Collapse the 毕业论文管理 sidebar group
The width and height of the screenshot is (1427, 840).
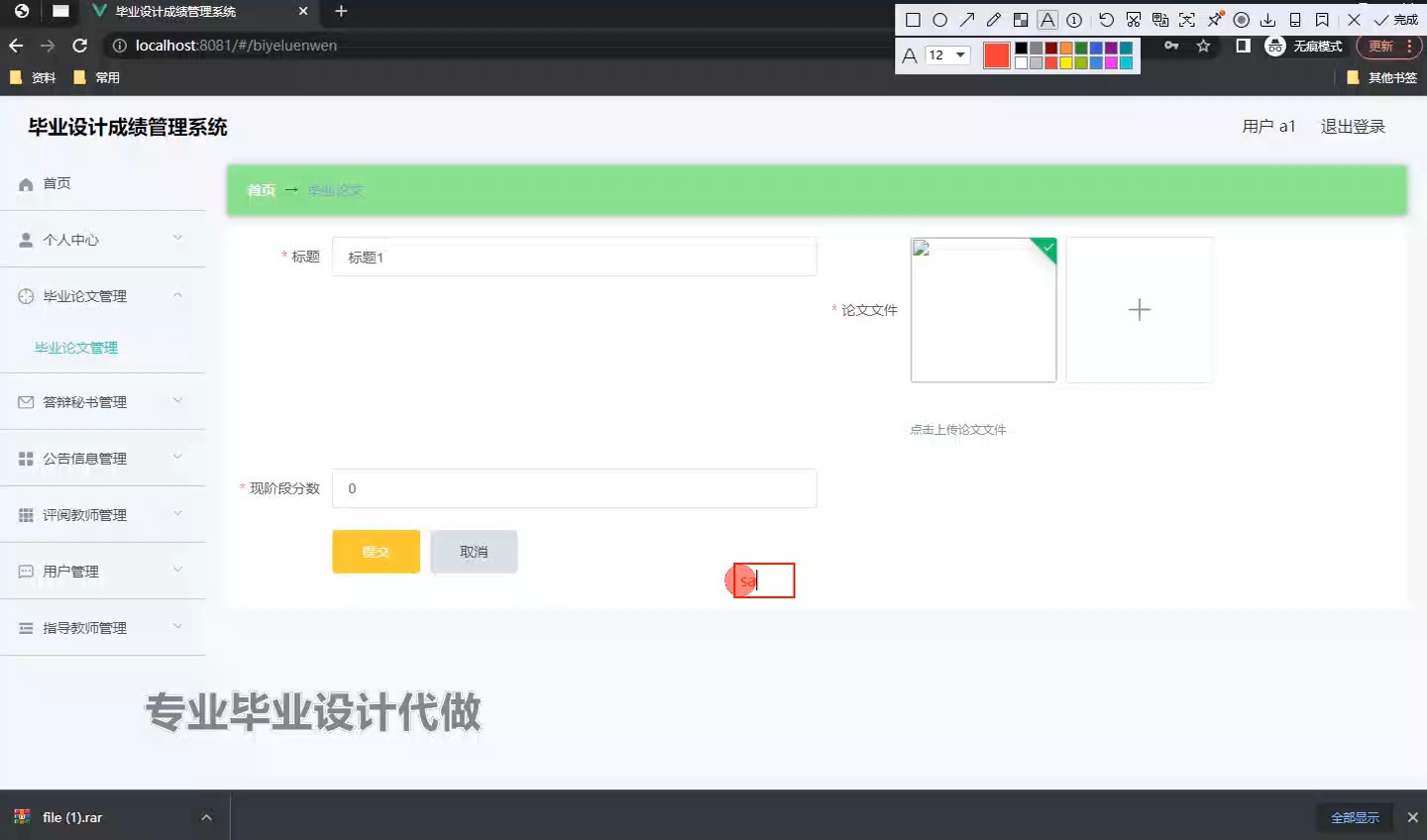(103, 296)
